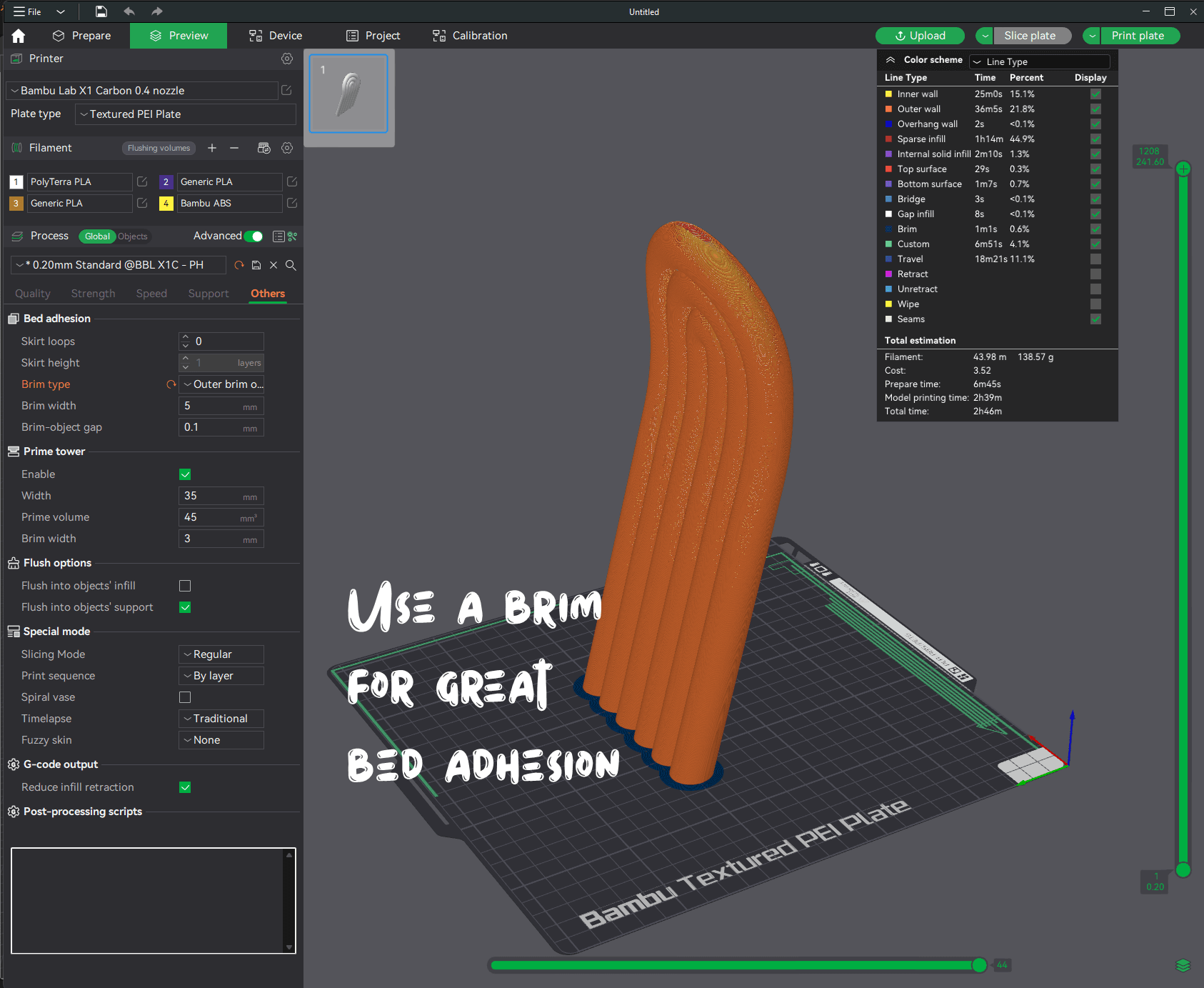The width and height of the screenshot is (1204, 988).
Task: Toggle the Advanced mode switch
Action: (x=254, y=236)
